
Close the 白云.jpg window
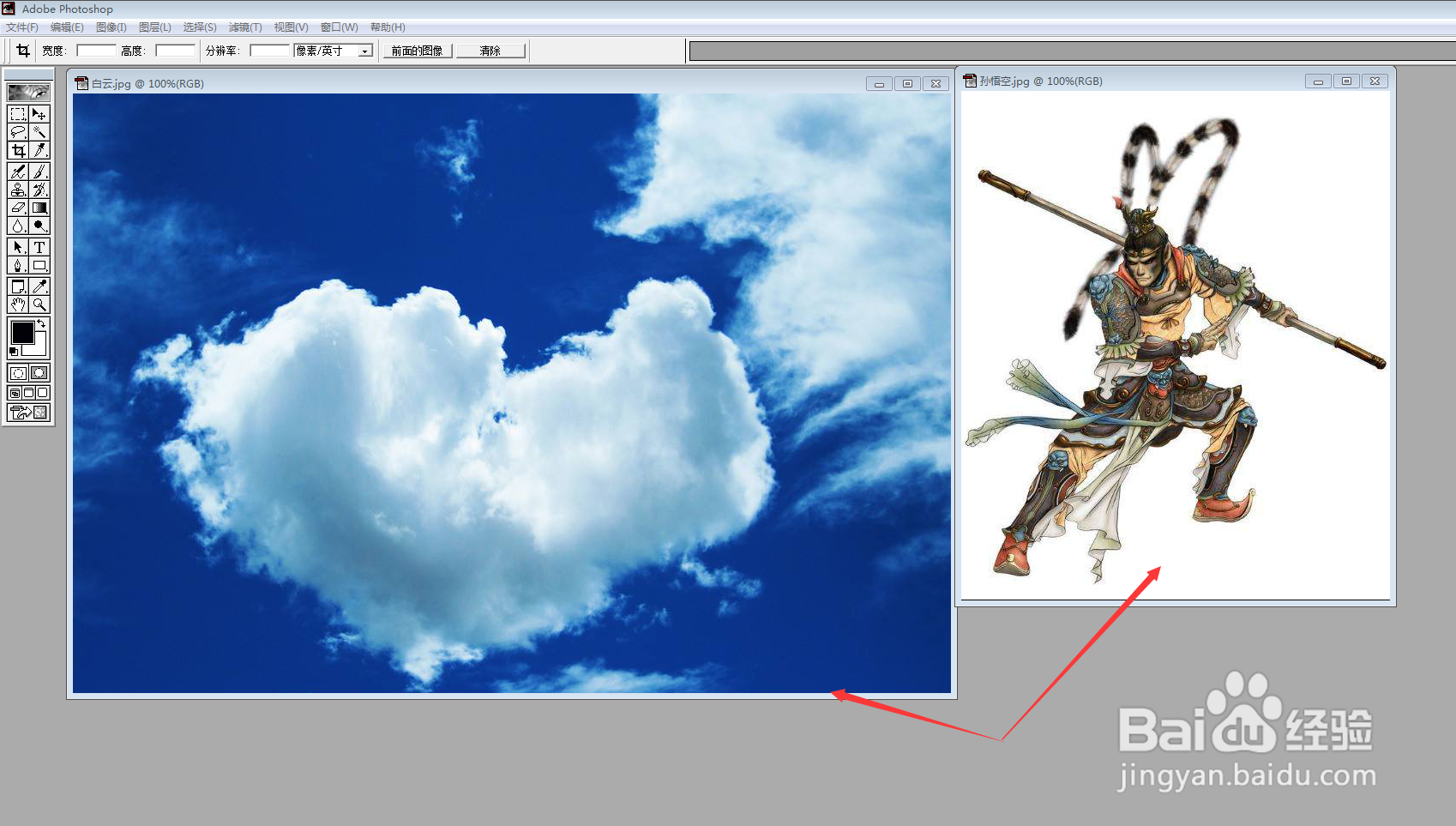pos(936,83)
